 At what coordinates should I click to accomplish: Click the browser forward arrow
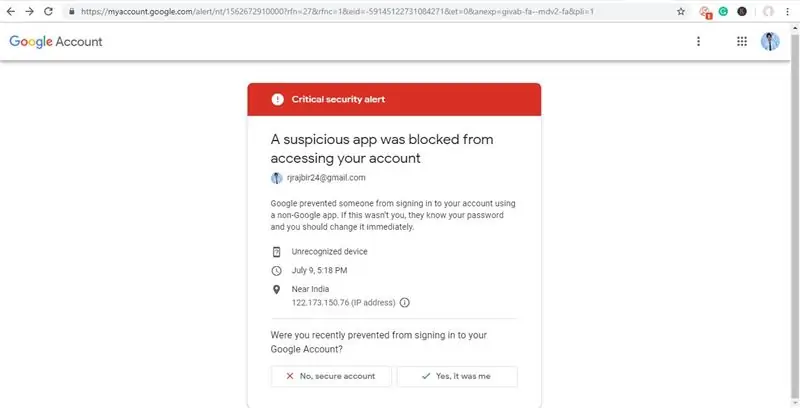tap(30, 11)
